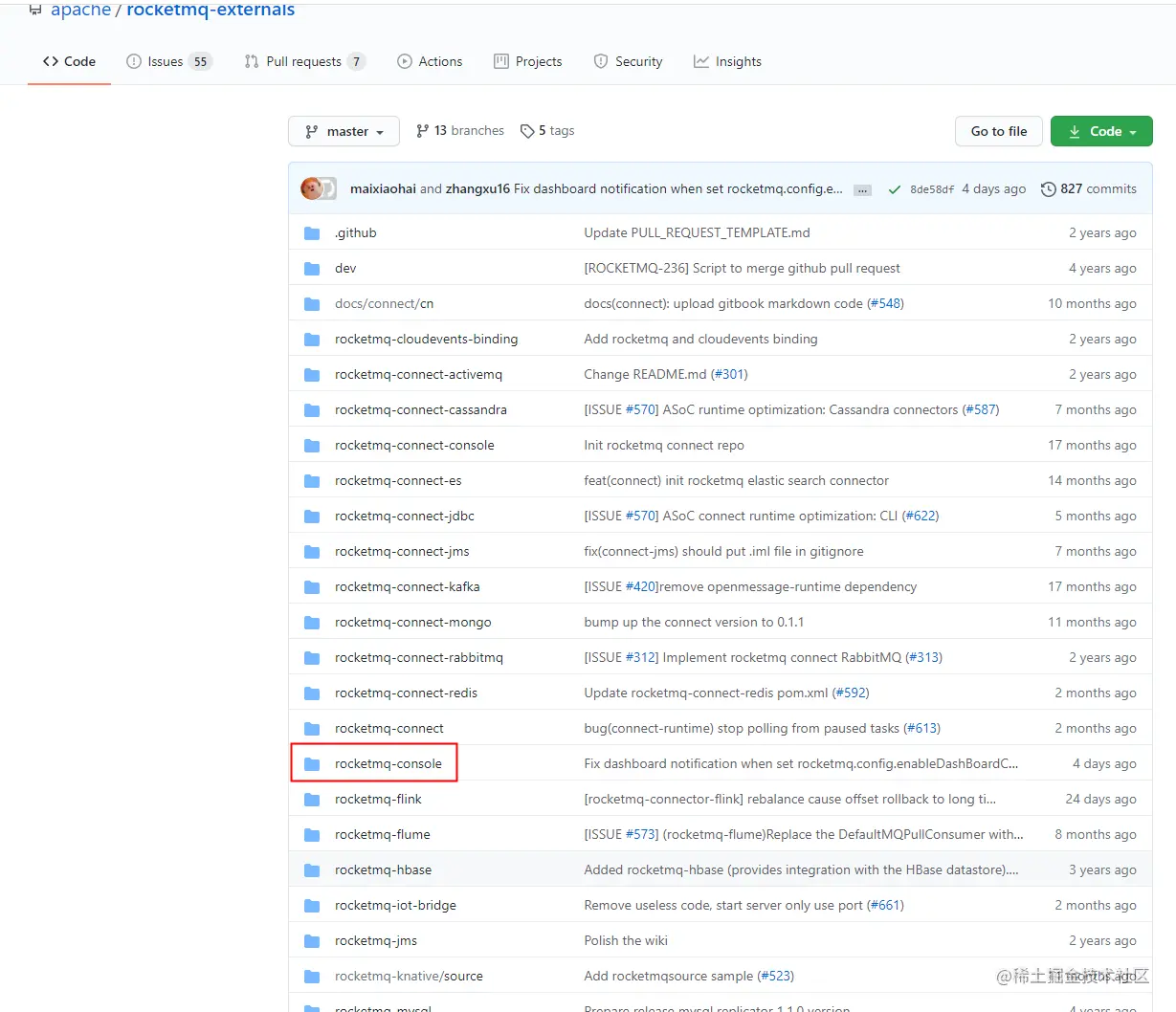Image resolution: width=1176 pixels, height=1012 pixels.
Task: Open the Projects tab
Action: (x=528, y=61)
